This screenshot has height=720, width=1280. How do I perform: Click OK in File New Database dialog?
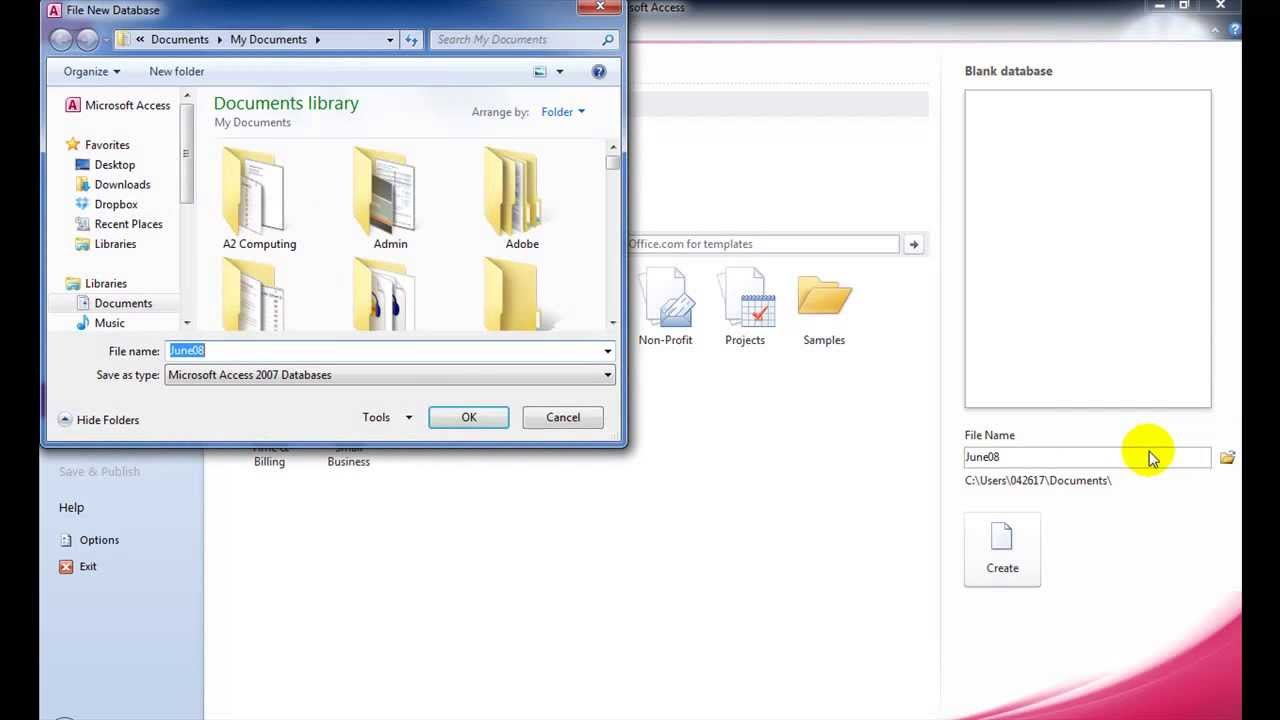pos(469,417)
